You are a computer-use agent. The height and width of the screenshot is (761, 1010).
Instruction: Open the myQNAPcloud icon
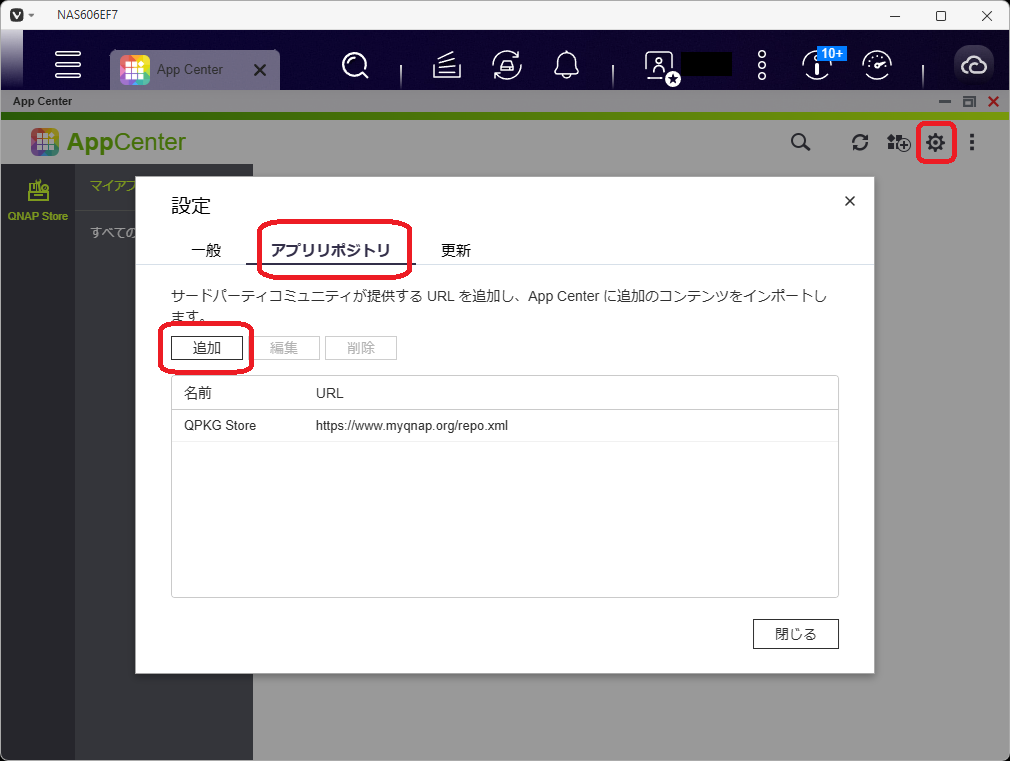(974, 64)
